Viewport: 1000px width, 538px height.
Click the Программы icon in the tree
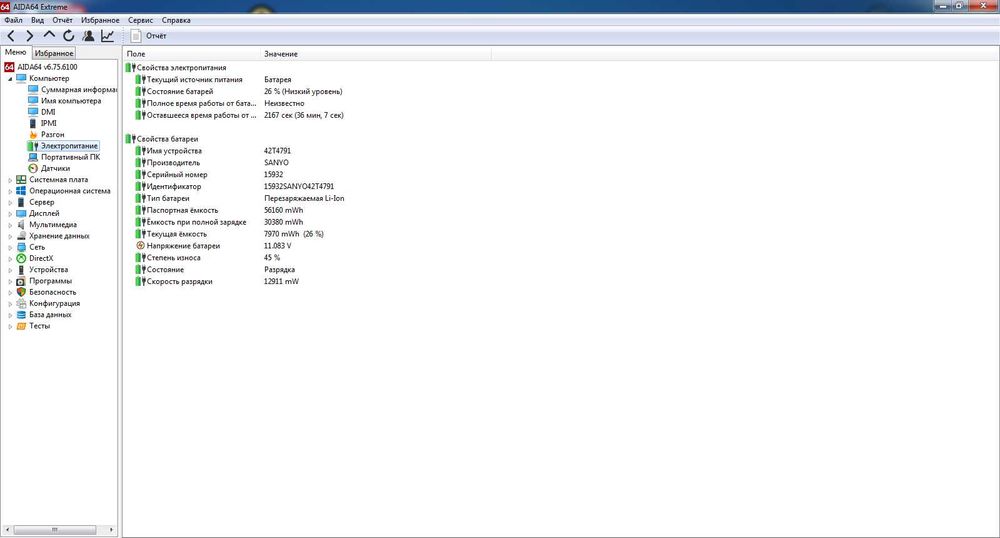[x=21, y=281]
